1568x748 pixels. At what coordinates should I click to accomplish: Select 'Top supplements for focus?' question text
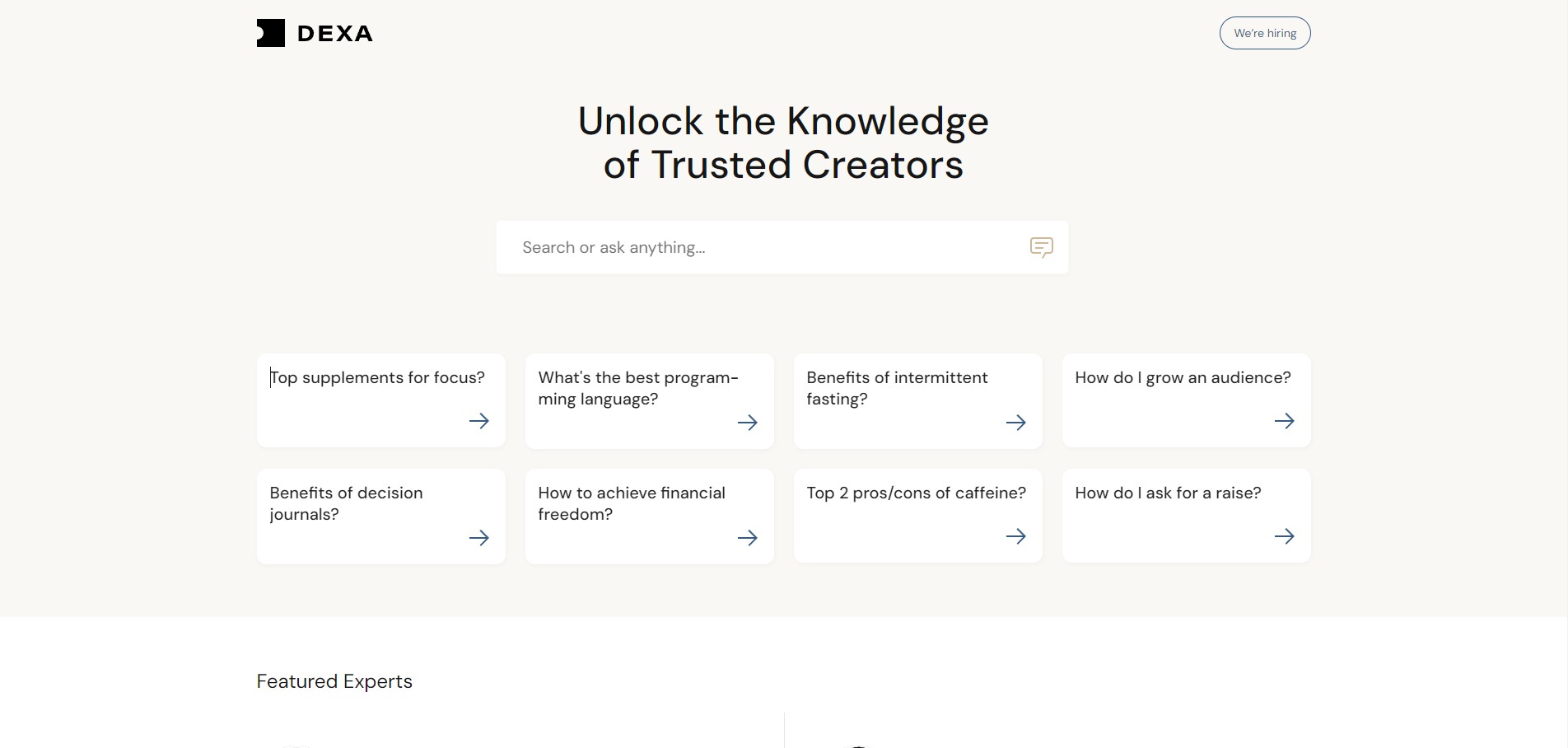(x=377, y=377)
